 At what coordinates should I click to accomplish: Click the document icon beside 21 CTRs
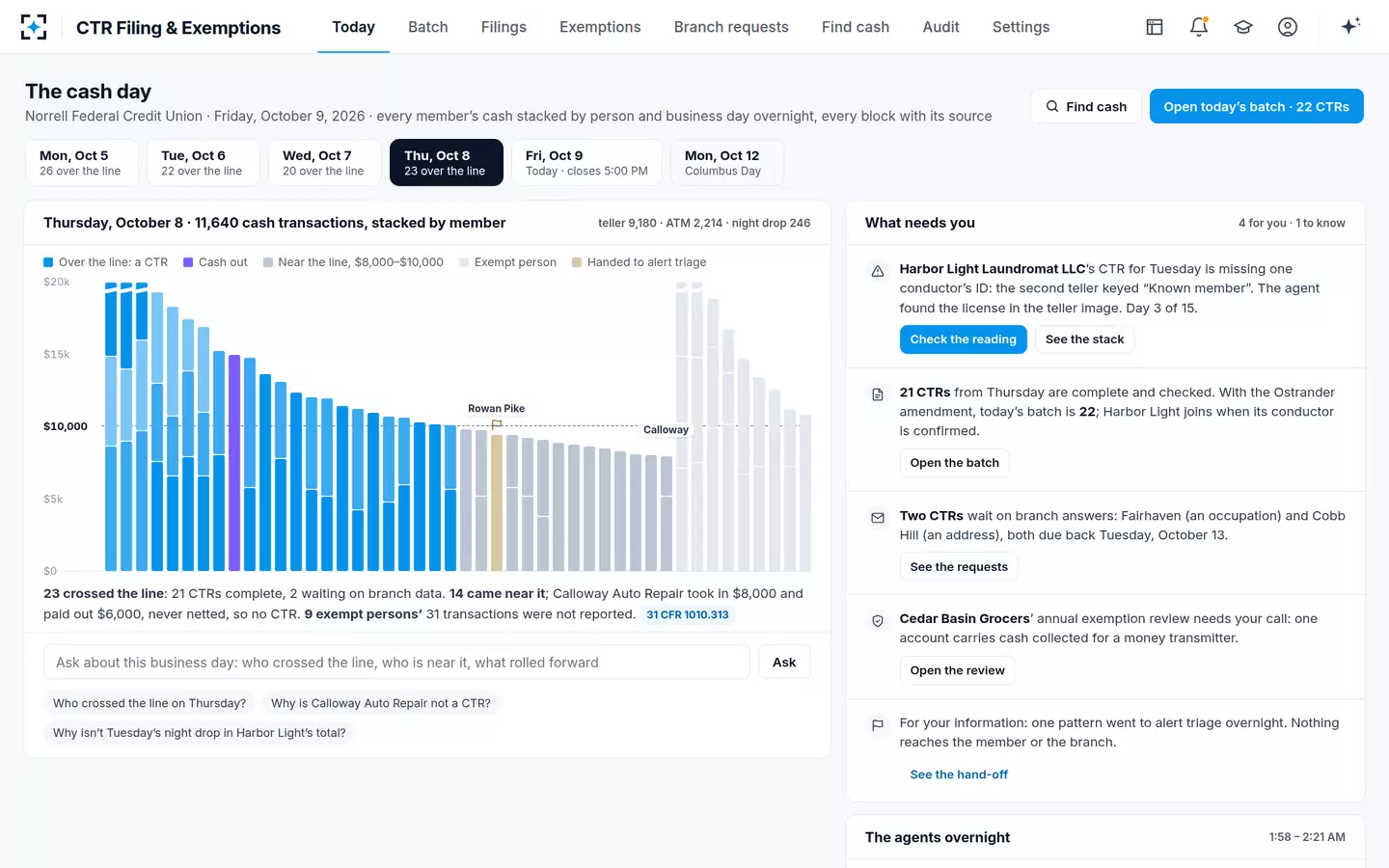(878, 394)
